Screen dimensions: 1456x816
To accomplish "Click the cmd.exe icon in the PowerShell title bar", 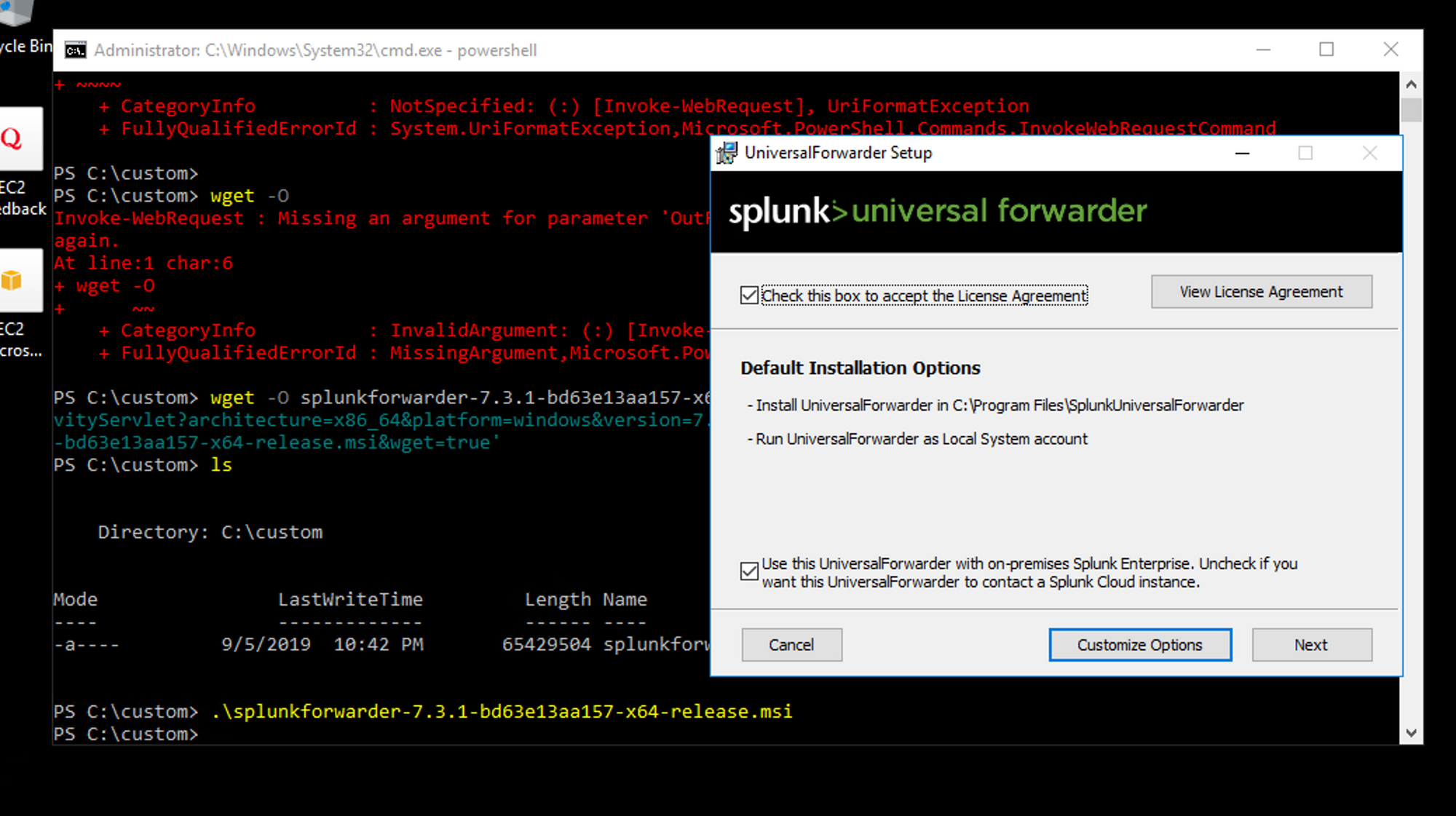I will tap(75, 49).
